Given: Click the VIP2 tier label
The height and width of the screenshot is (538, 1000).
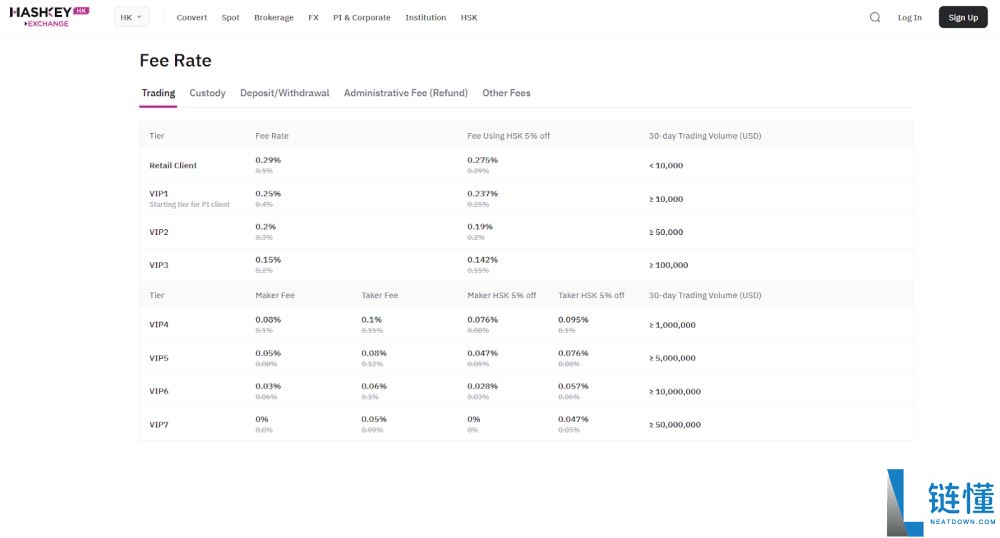Looking at the screenshot, I should pos(159,232).
